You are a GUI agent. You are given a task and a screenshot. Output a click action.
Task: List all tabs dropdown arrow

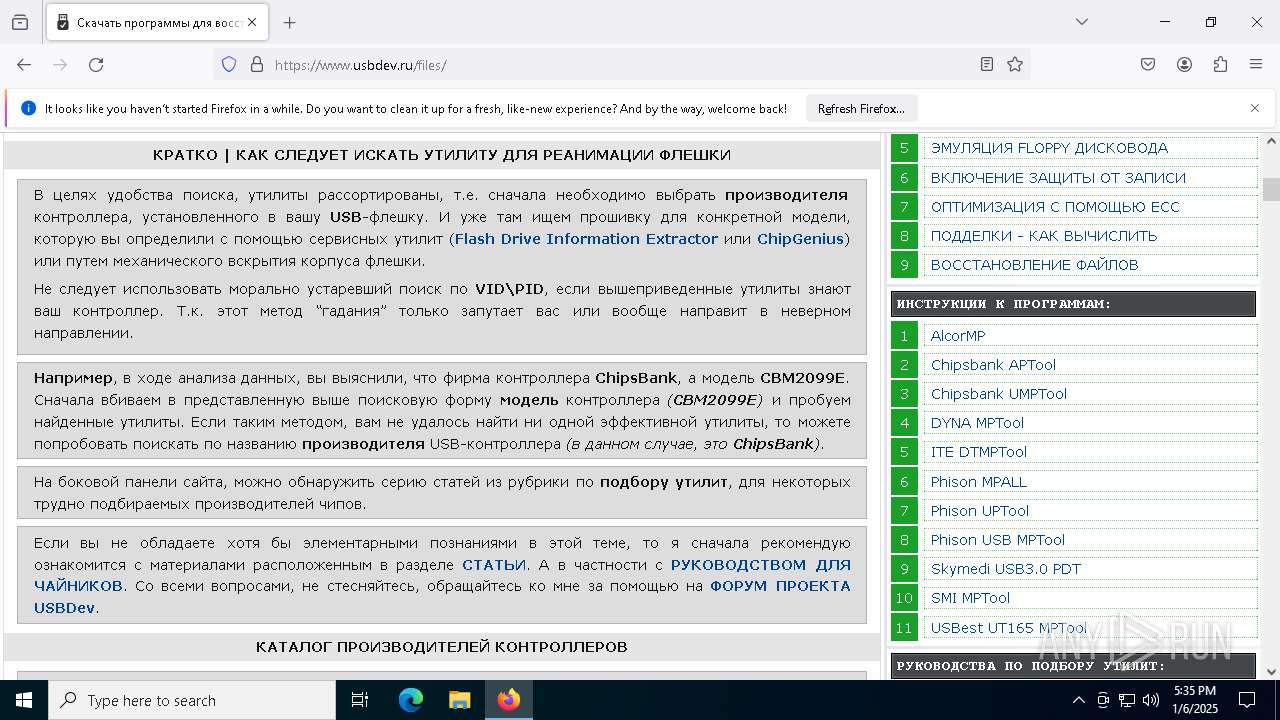(x=1082, y=22)
